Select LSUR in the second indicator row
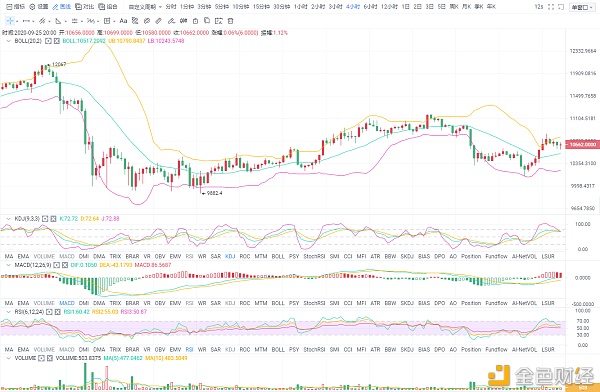This screenshot has height=392, width=600. click(x=548, y=303)
